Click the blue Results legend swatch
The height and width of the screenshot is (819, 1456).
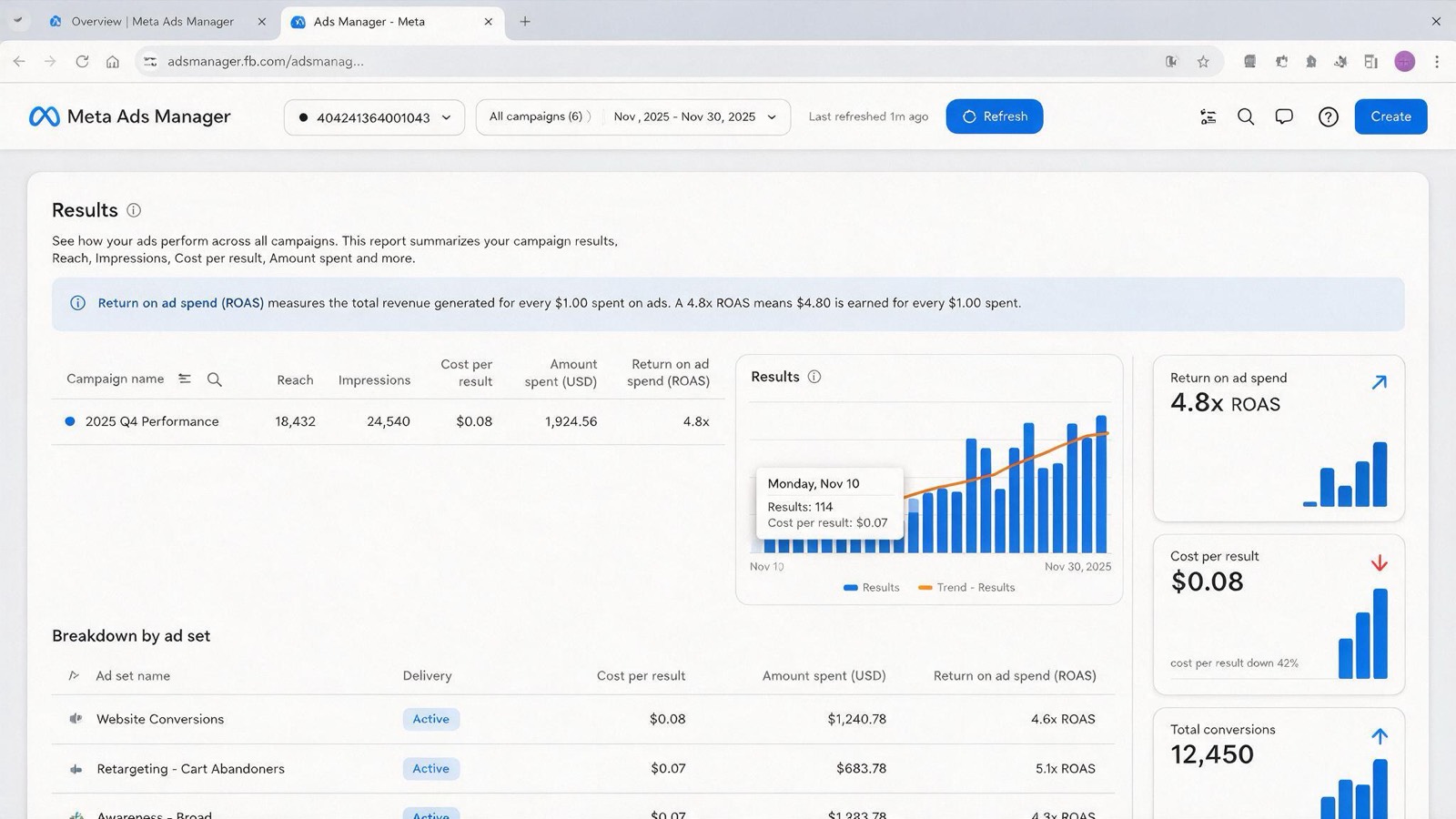(851, 588)
